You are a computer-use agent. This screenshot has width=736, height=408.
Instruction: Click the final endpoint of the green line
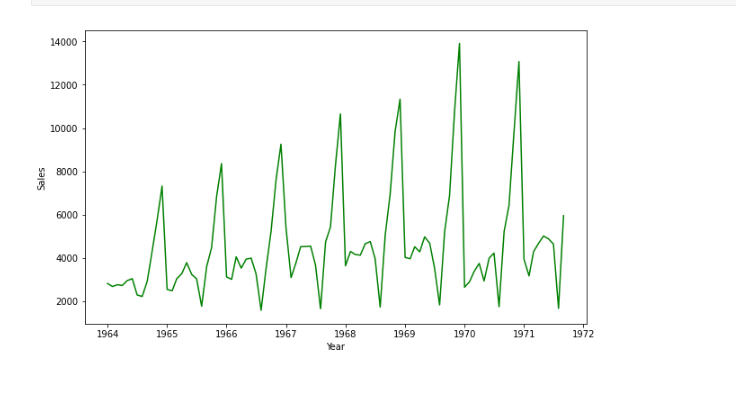(x=563, y=216)
